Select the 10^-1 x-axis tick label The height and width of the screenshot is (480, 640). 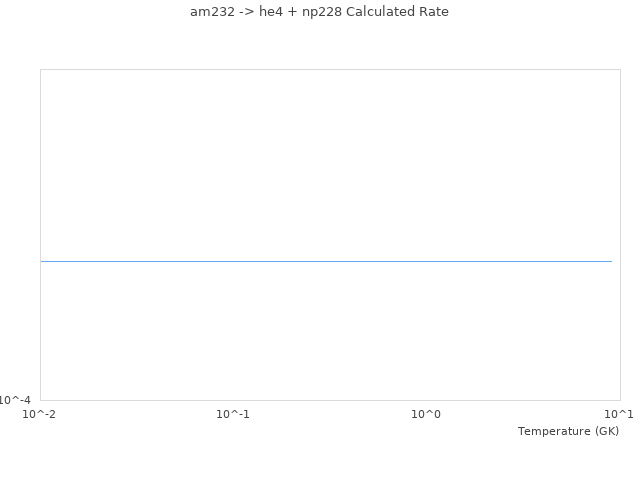tap(233, 414)
